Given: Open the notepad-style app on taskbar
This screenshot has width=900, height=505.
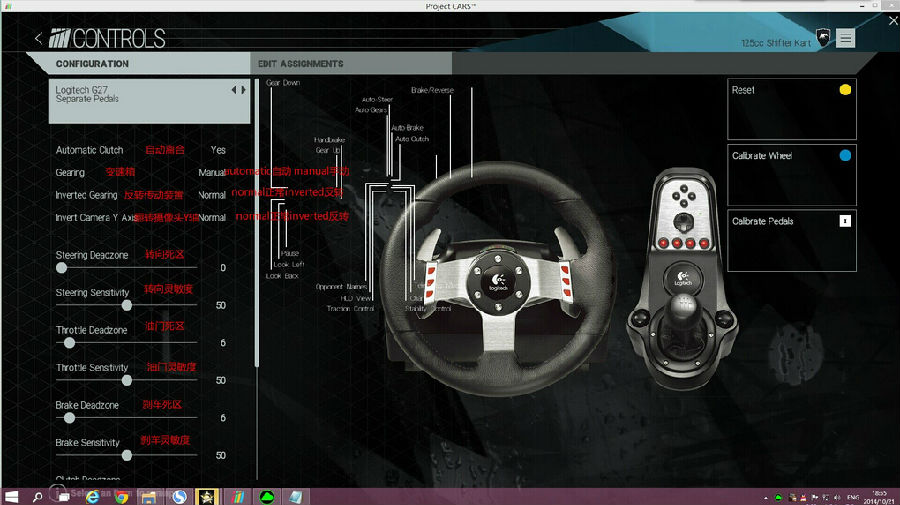Looking at the screenshot, I should 295,496.
